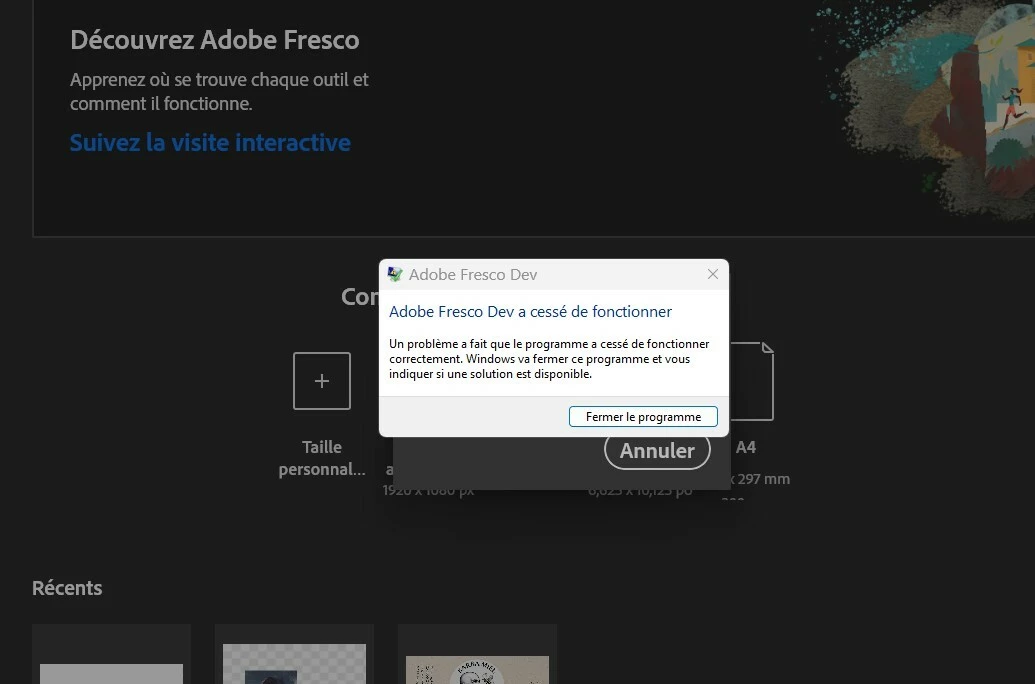
Task: Select the A4 document preset icon
Action: tap(751, 381)
